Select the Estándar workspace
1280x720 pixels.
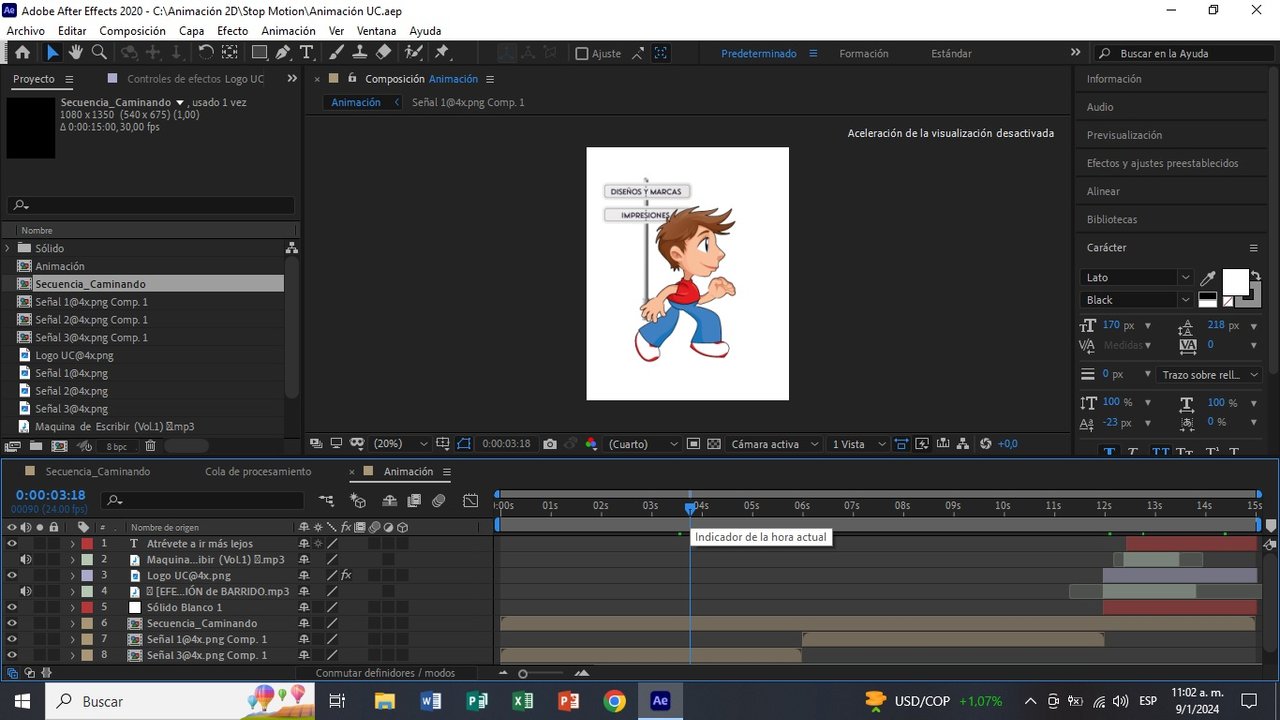click(951, 54)
